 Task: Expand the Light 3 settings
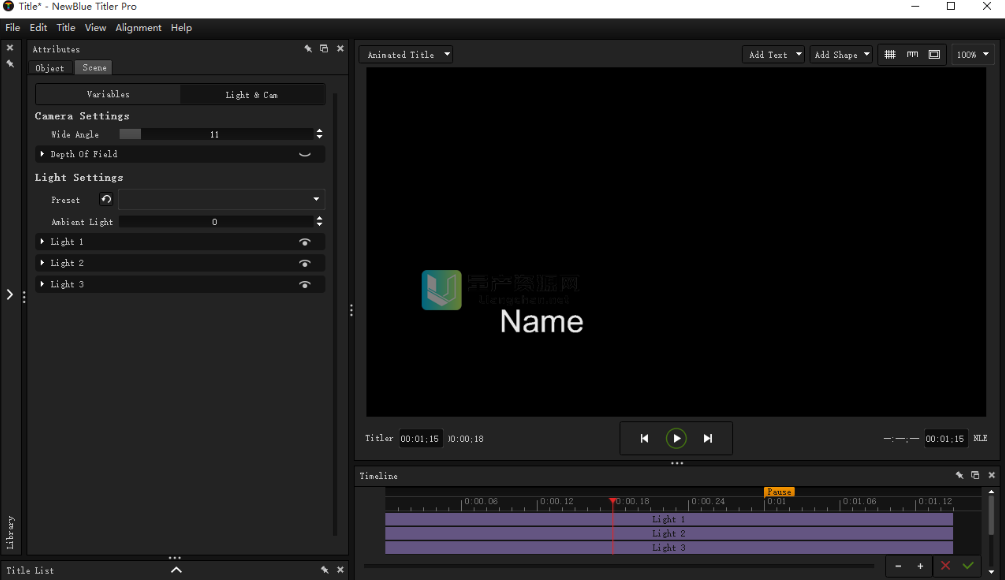[42, 284]
